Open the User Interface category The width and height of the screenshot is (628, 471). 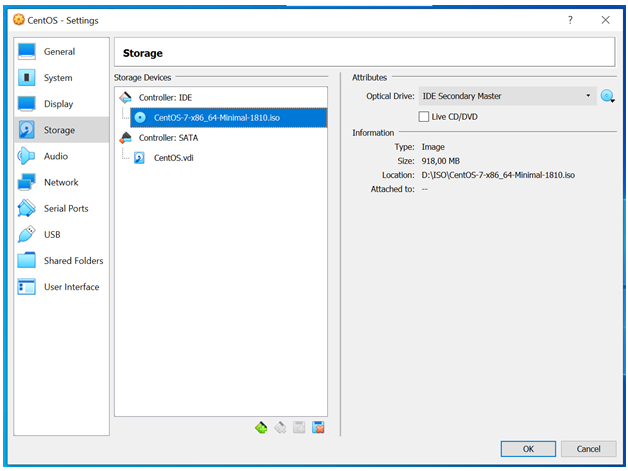tap(61, 287)
